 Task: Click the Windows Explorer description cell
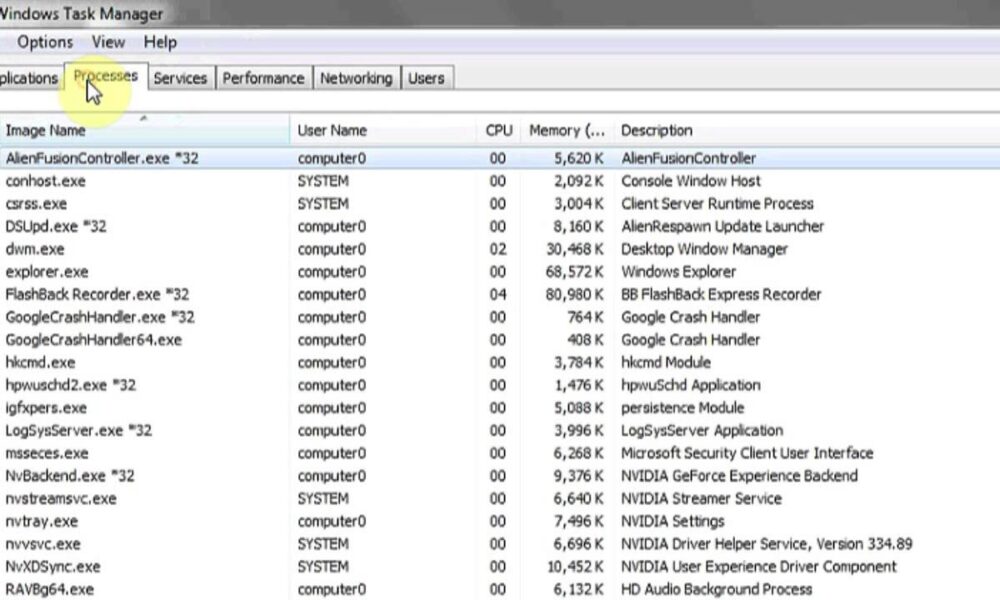[679, 272]
